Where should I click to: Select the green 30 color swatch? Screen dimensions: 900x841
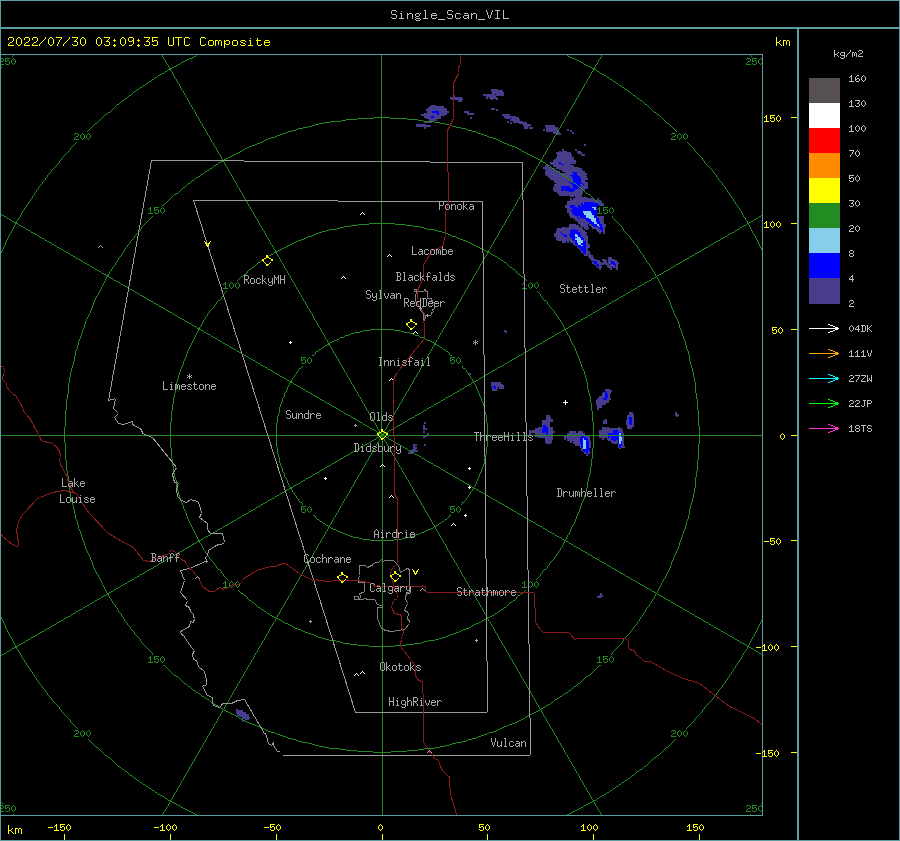tap(824, 216)
